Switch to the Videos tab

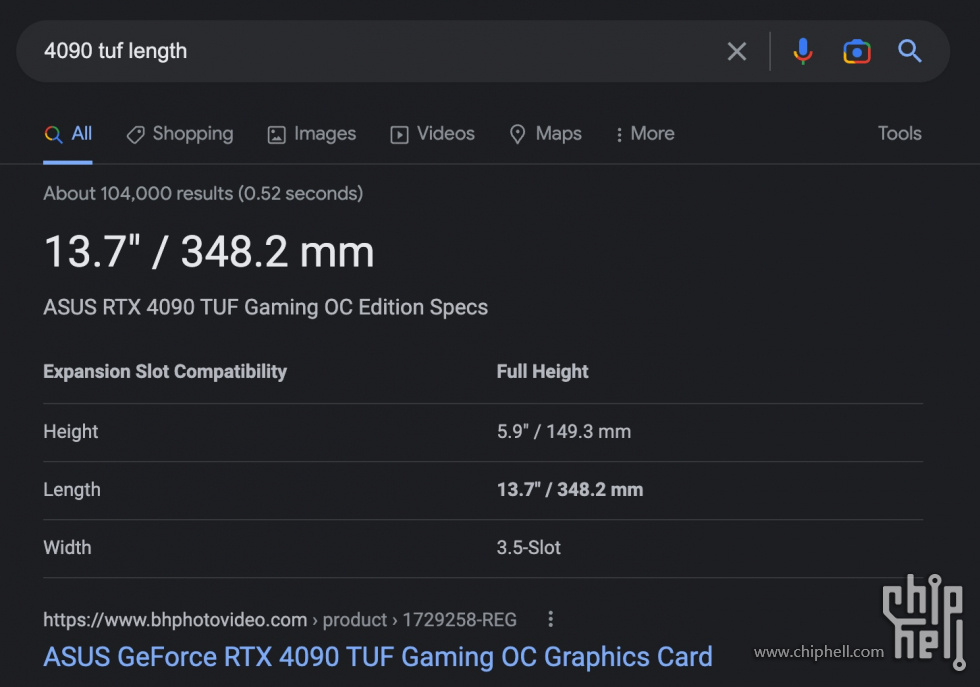pos(432,134)
